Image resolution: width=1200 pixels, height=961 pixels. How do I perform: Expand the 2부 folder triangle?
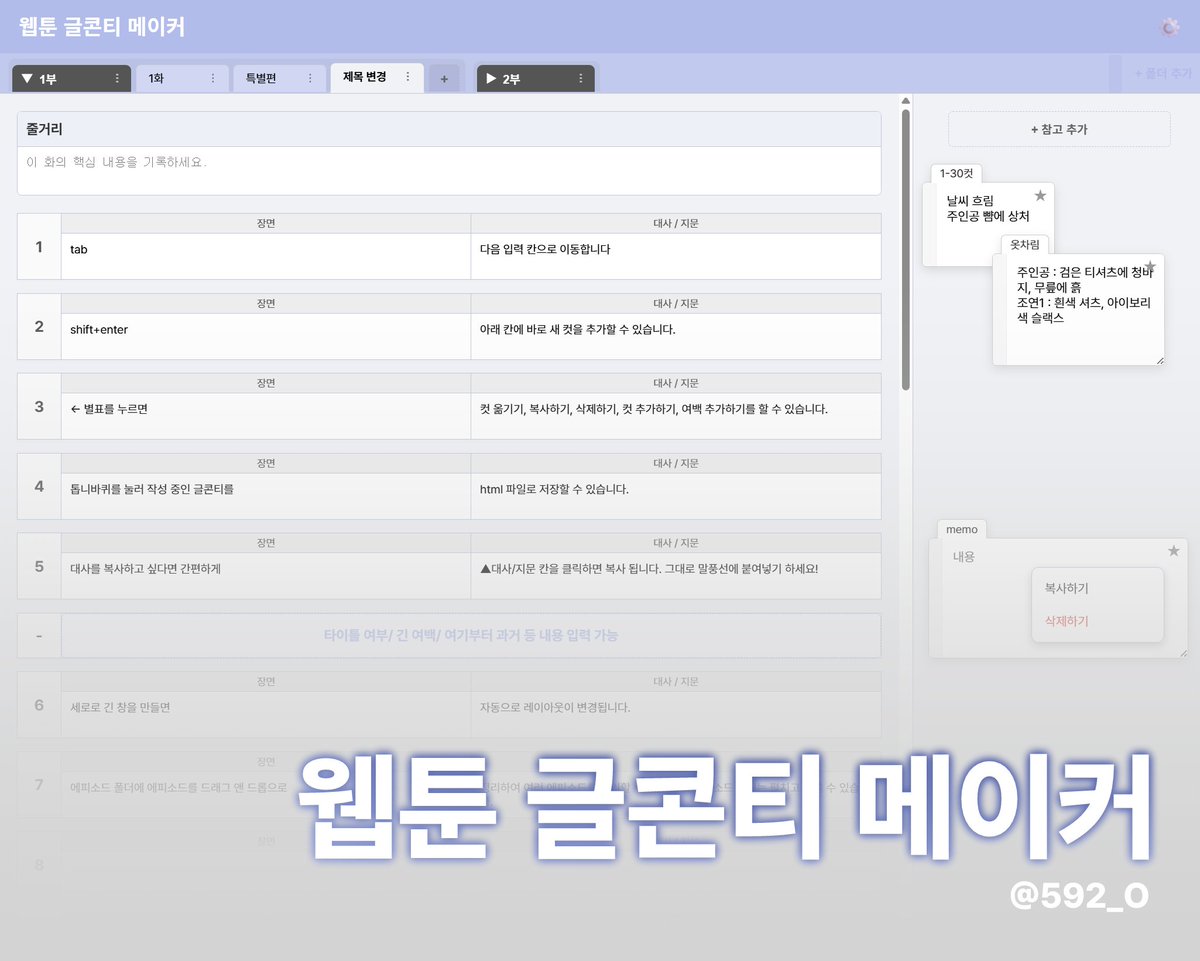pyautogui.click(x=491, y=78)
